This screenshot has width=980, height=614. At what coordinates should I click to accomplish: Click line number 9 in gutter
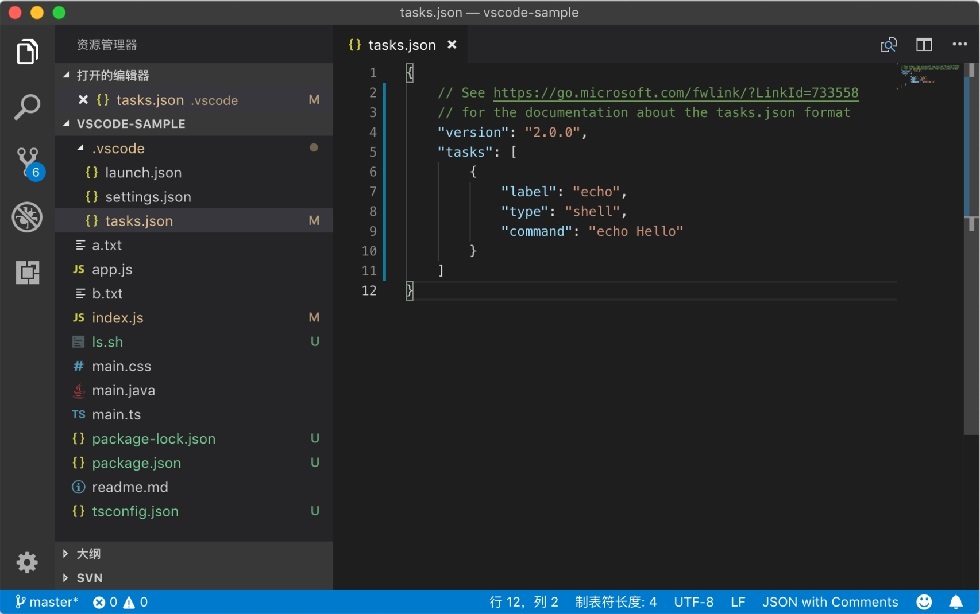coord(372,231)
